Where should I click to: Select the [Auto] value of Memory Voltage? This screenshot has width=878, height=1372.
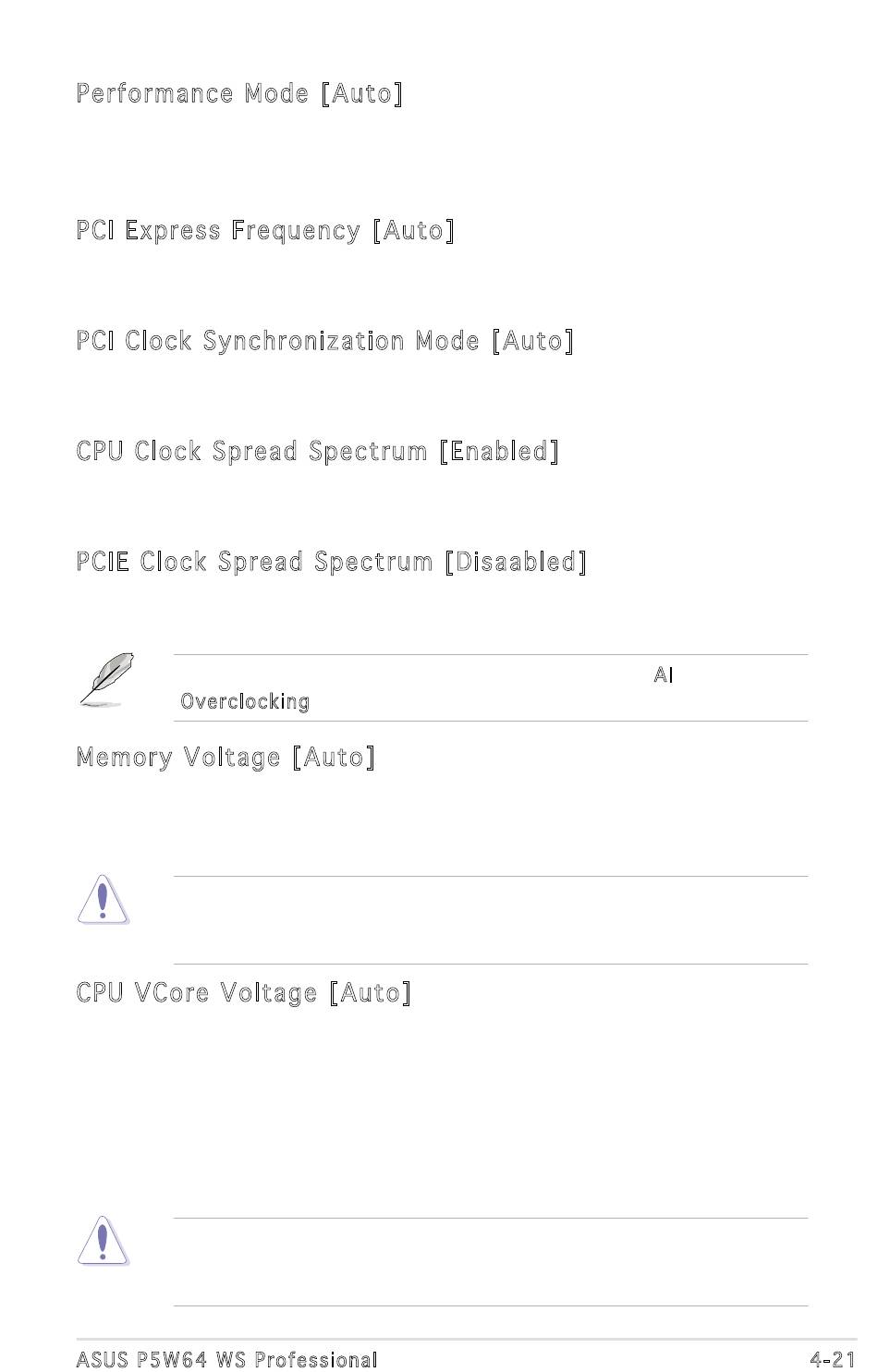(335, 758)
